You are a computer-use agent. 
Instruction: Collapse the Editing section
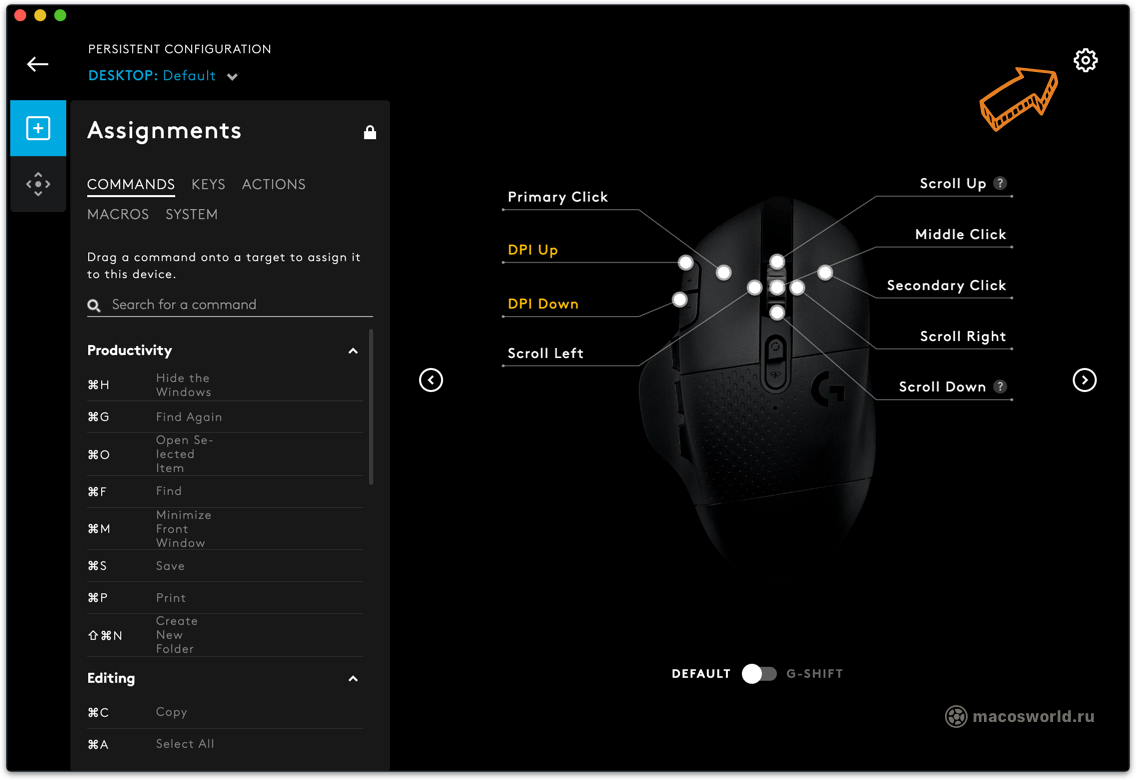(x=353, y=679)
